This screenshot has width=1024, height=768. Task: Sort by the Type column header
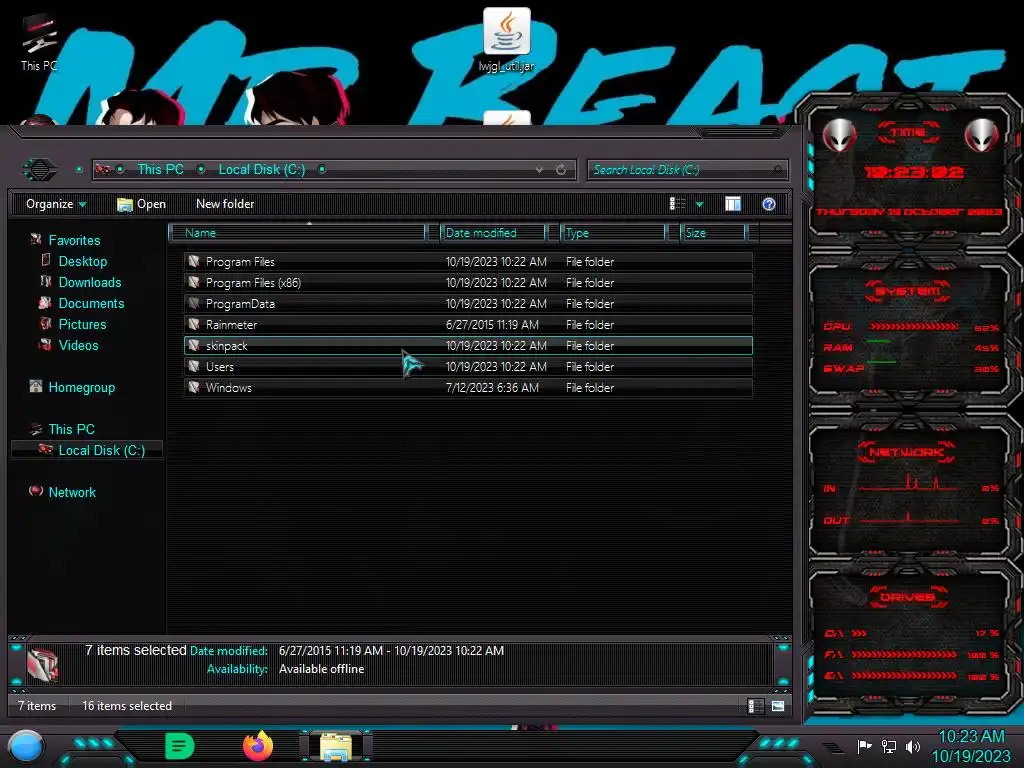(x=613, y=232)
